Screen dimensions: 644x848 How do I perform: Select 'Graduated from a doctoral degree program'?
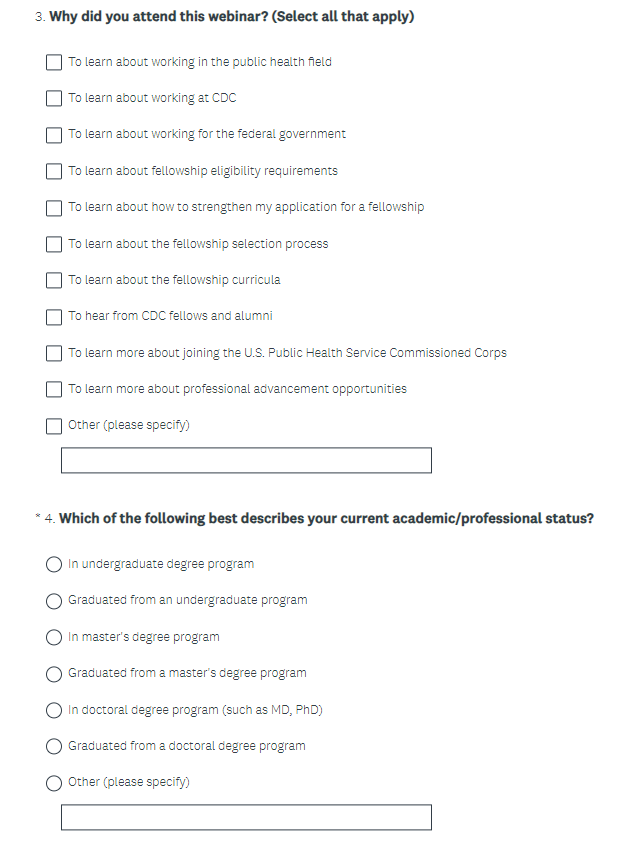(54, 746)
